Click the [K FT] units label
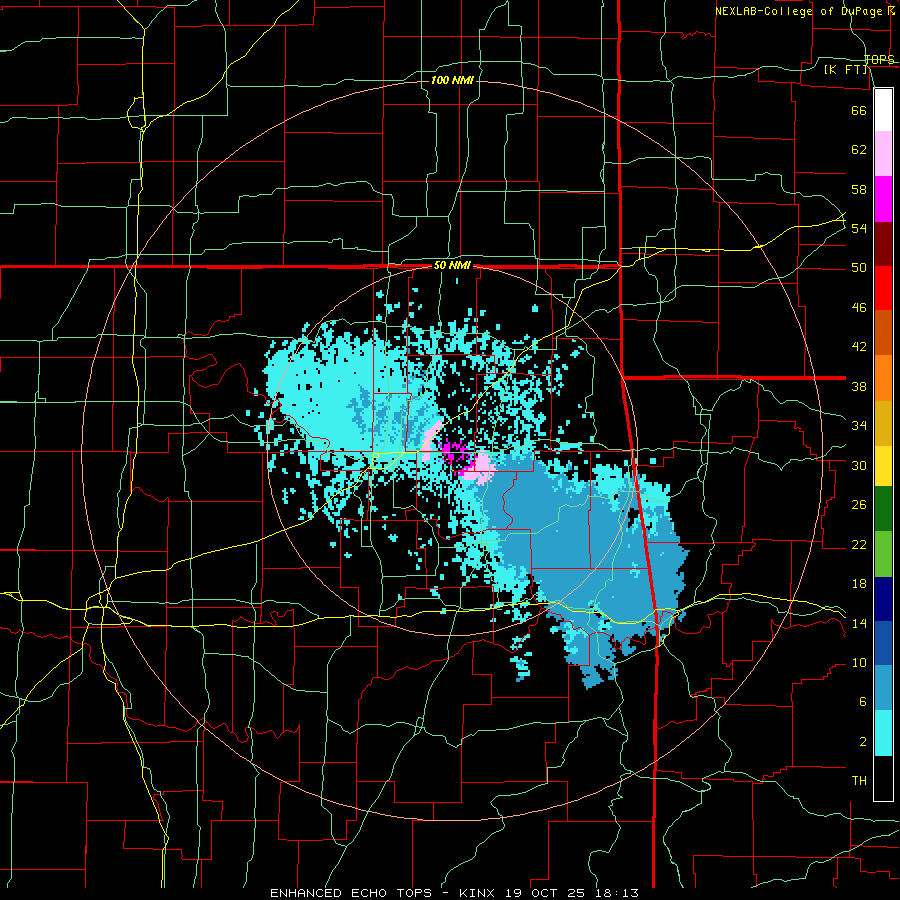900x900 pixels. (x=845, y=70)
